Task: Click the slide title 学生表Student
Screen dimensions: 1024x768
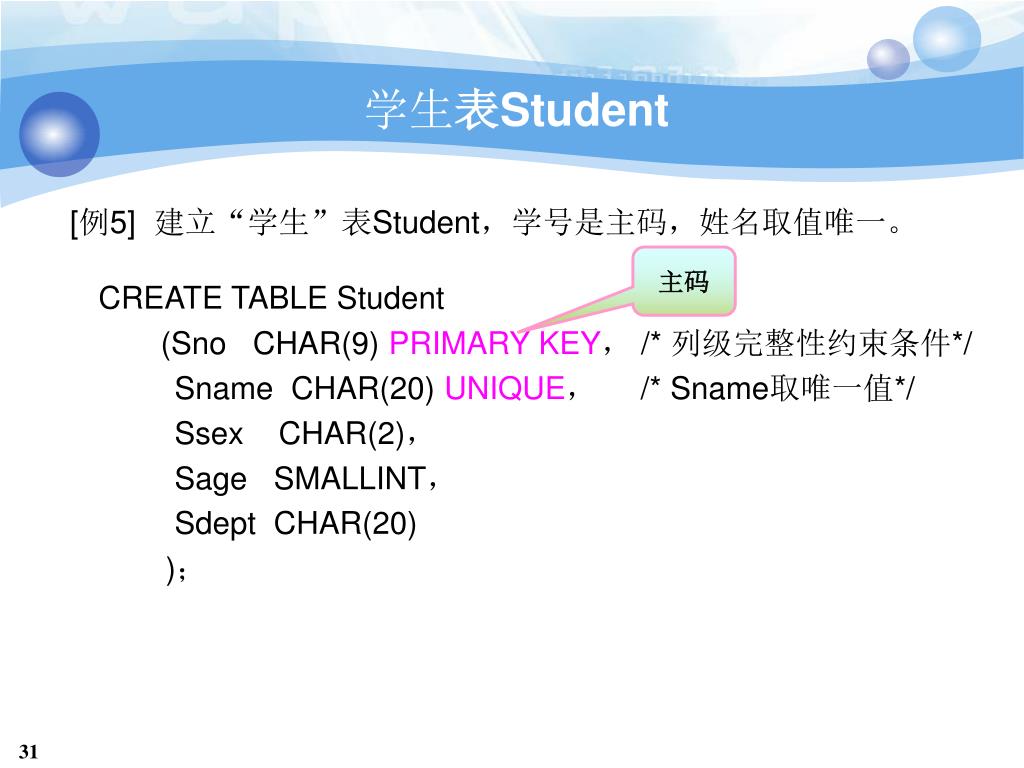Action: (517, 109)
